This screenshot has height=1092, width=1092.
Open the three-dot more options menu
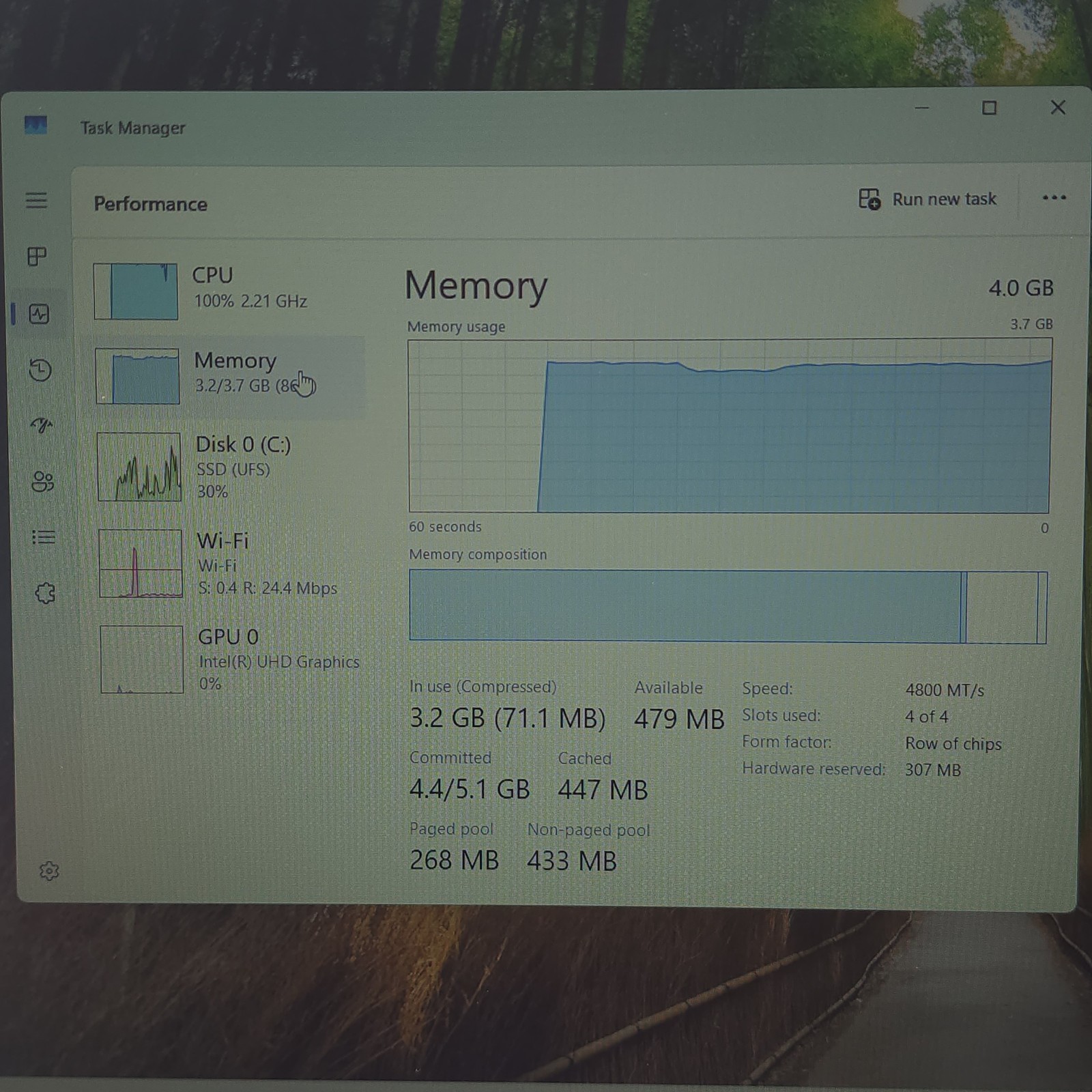[1054, 198]
